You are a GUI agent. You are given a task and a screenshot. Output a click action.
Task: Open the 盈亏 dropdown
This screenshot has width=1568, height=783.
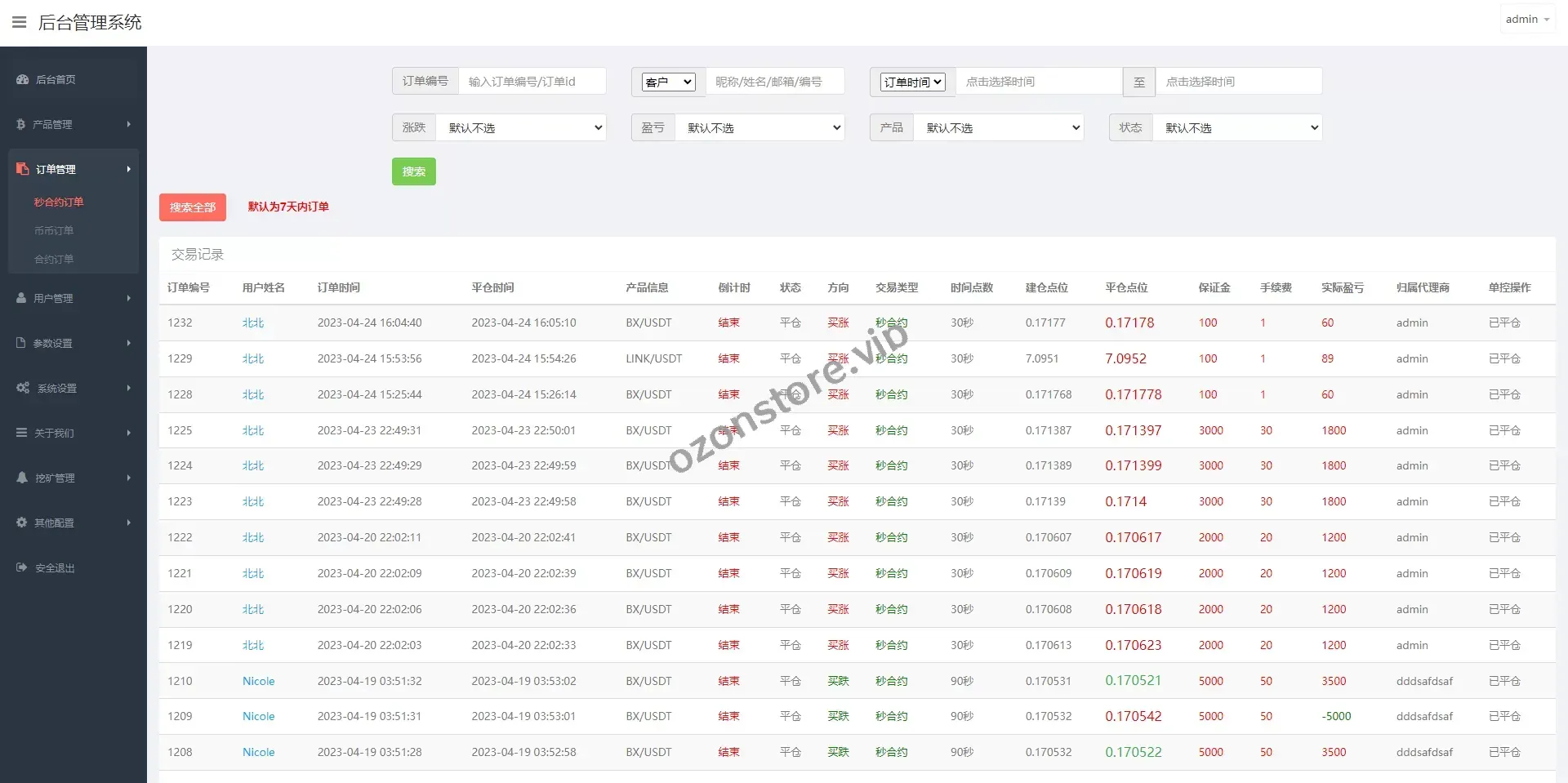(x=759, y=127)
